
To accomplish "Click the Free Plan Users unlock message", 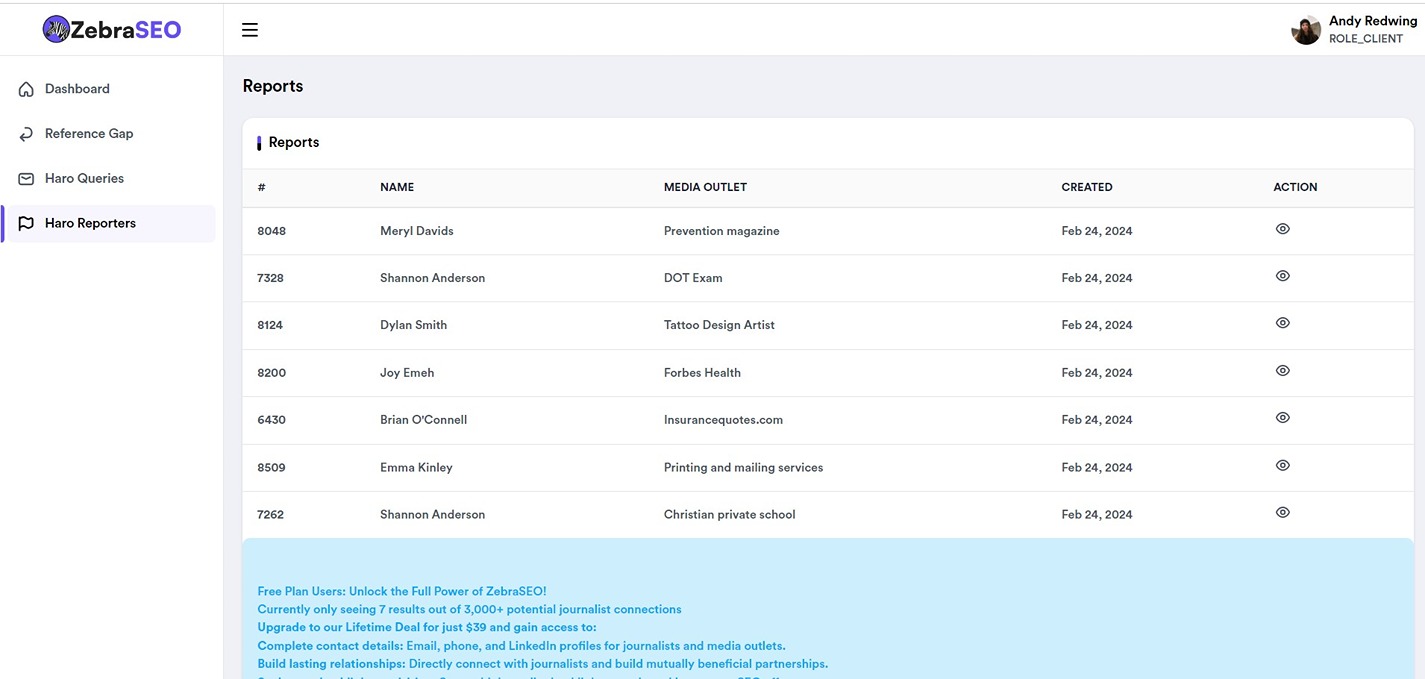I will pyautogui.click(x=401, y=590).
